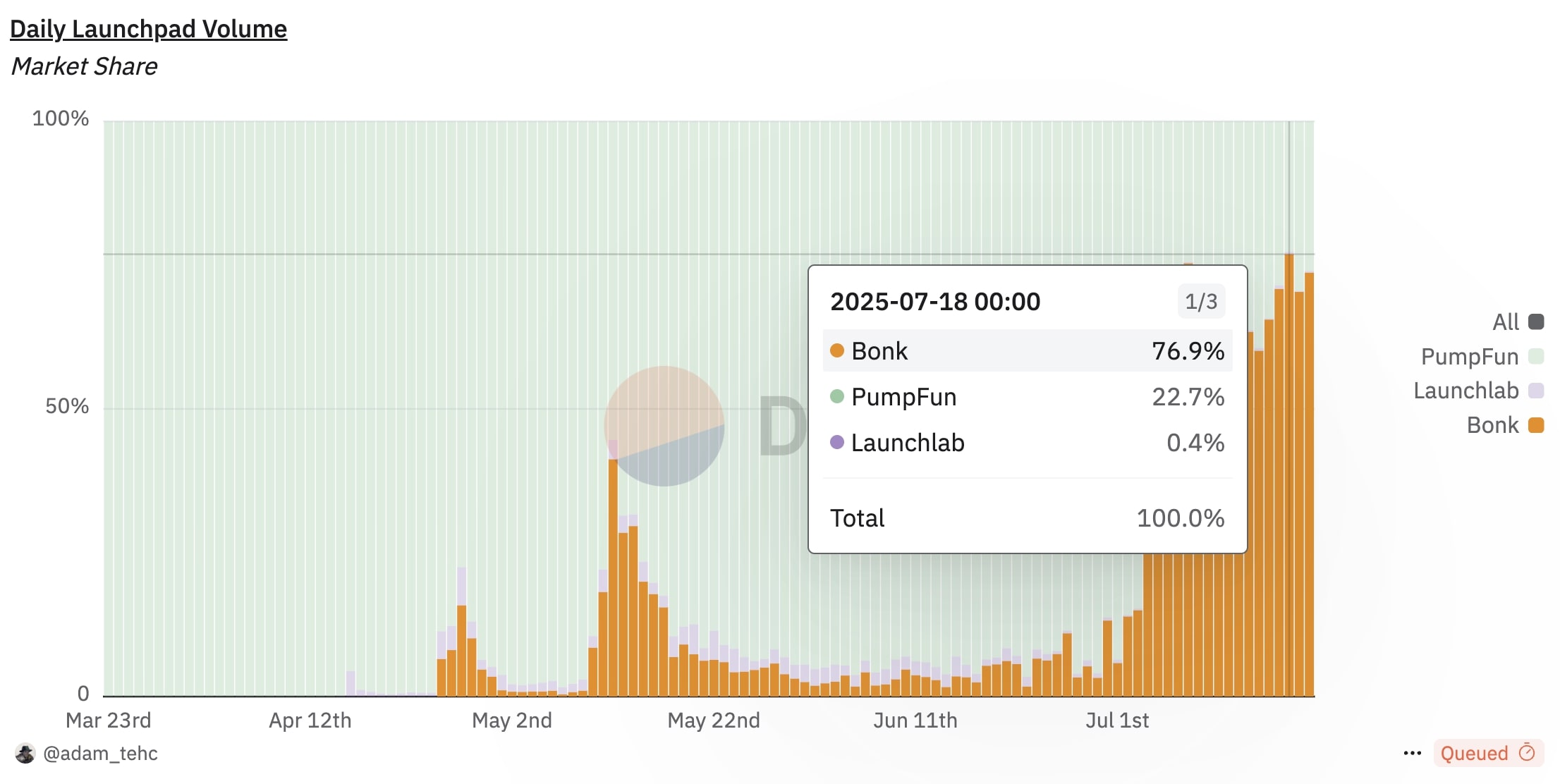Screen dimensions: 1560x784
Task: Click the Queued status button
Action: pos(1488,753)
